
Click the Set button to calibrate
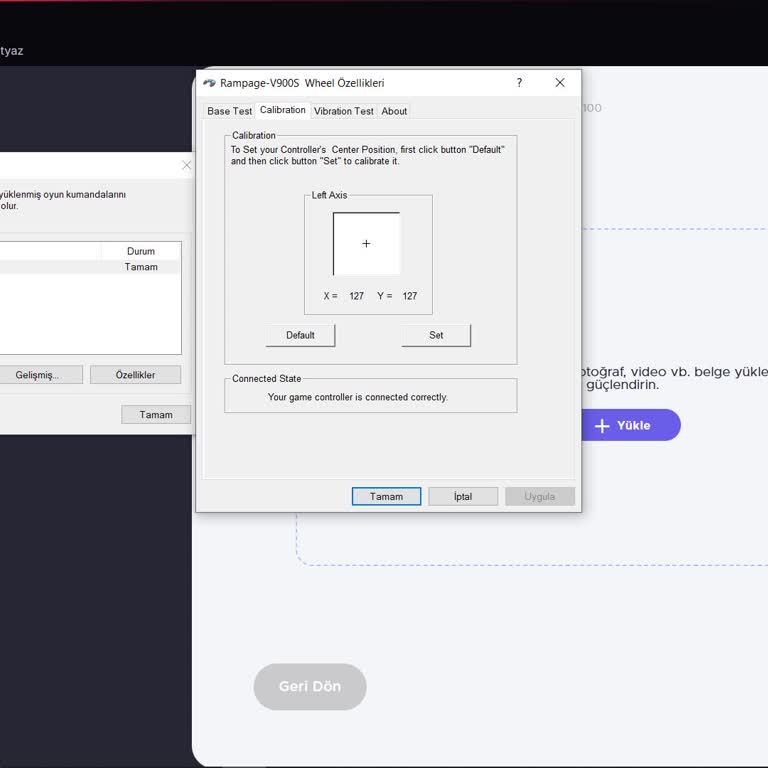[436, 335]
